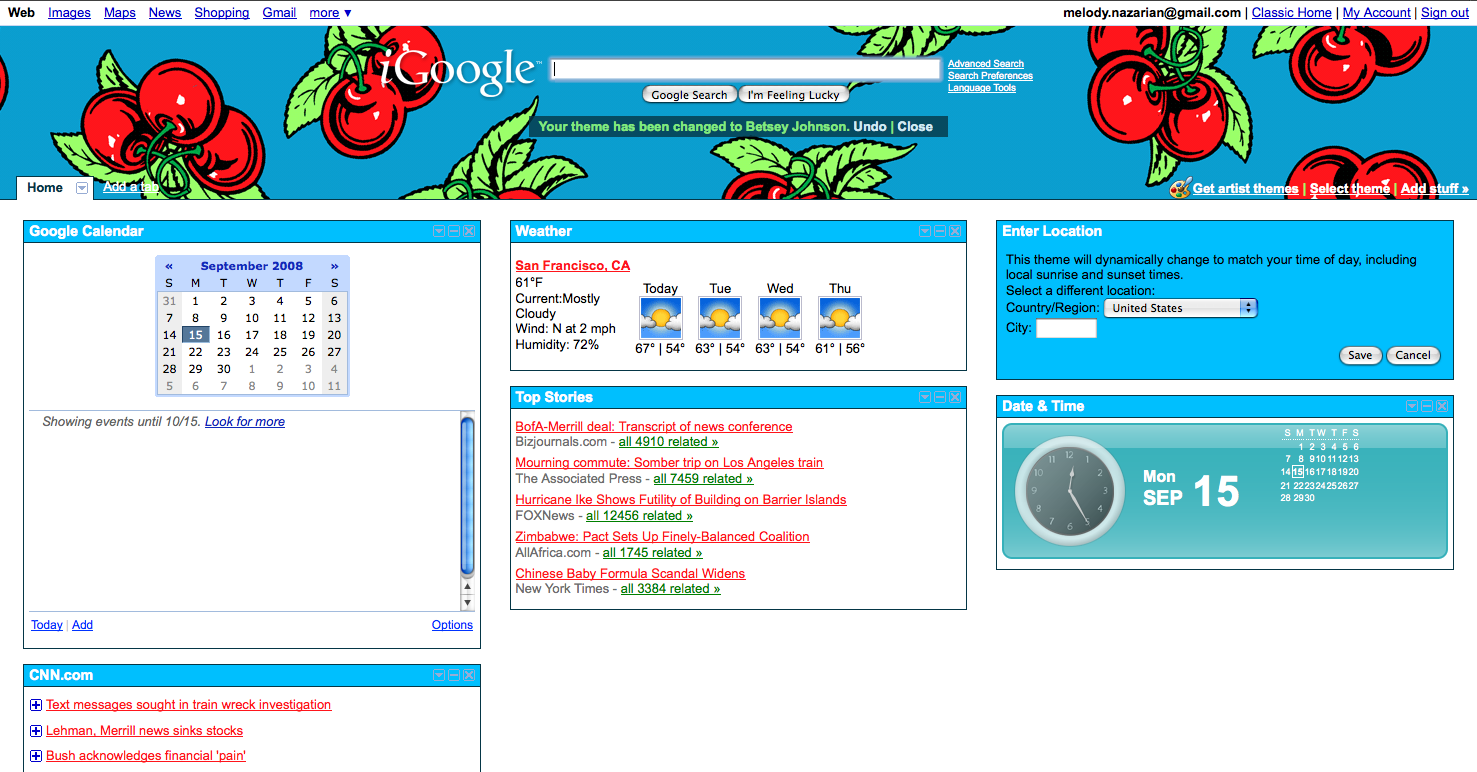Click 'Add a tab' link
The height and width of the screenshot is (772, 1477).
tap(131, 187)
